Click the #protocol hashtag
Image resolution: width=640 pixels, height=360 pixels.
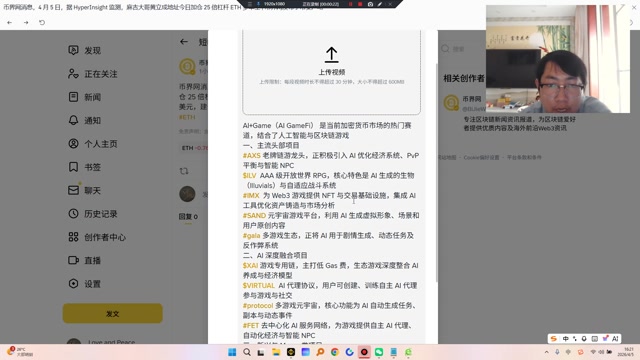click(x=258, y=305)
